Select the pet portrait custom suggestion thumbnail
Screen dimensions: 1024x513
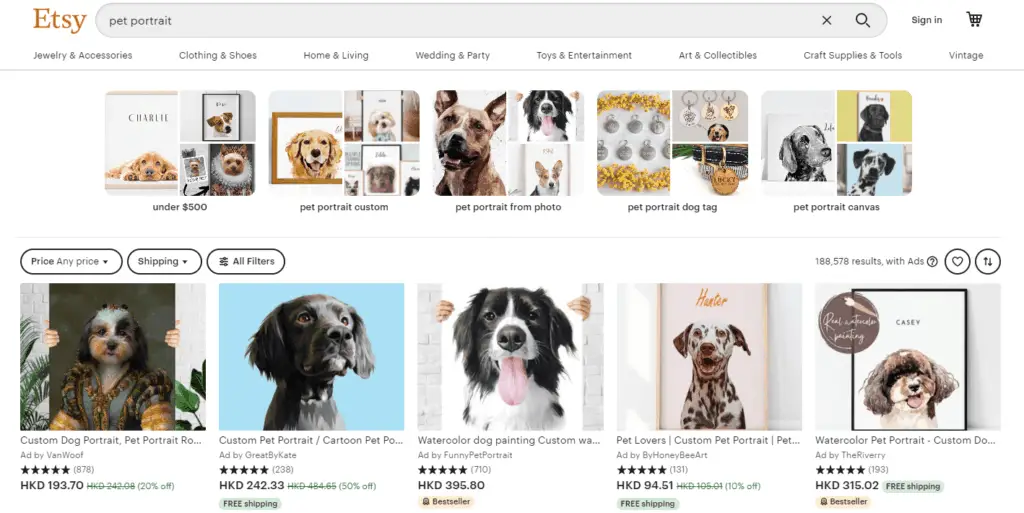pyautogui.click(x=344, y=143)
